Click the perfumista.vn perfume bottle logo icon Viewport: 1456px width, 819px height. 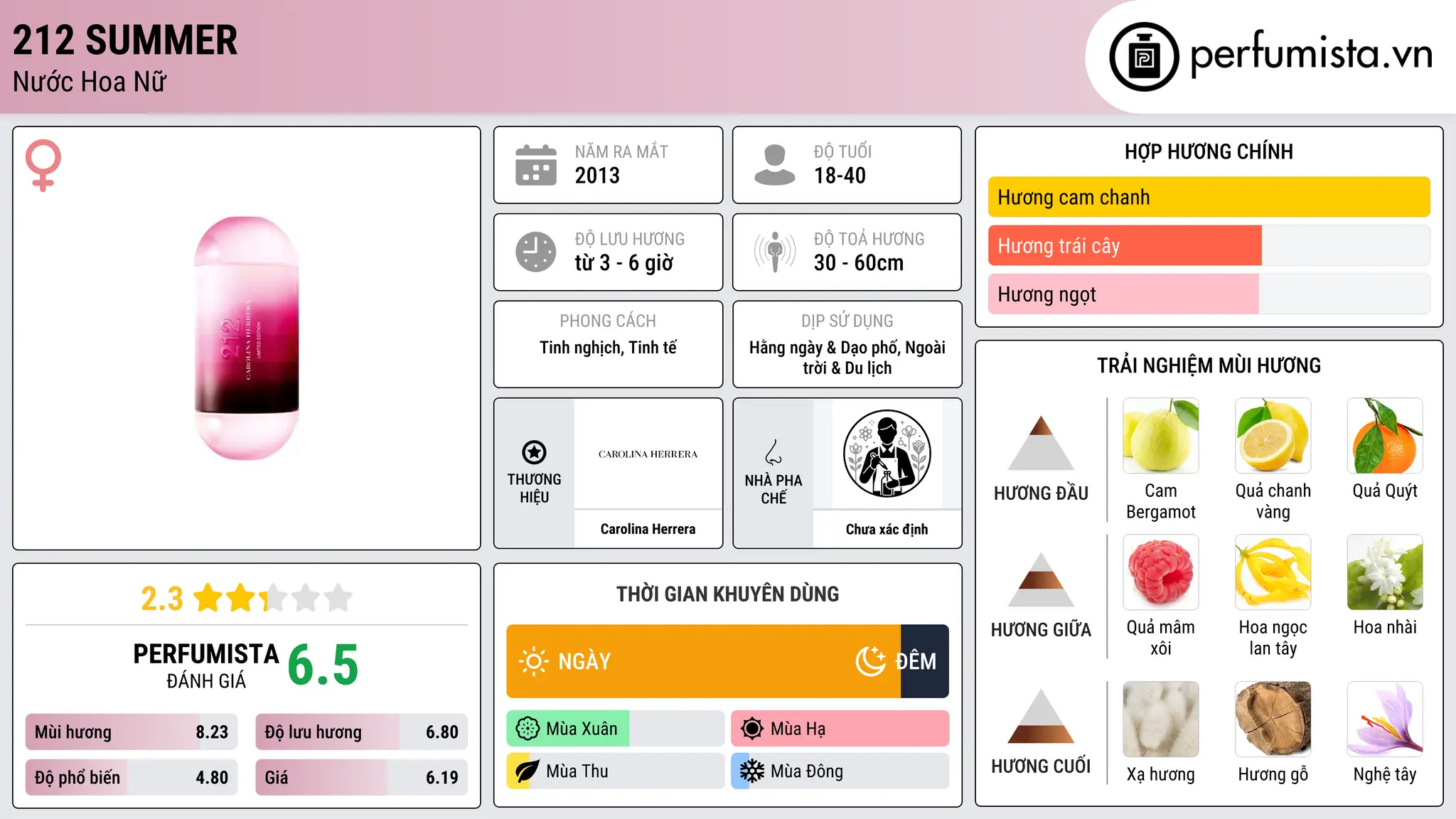click(x=1144, y=57)
